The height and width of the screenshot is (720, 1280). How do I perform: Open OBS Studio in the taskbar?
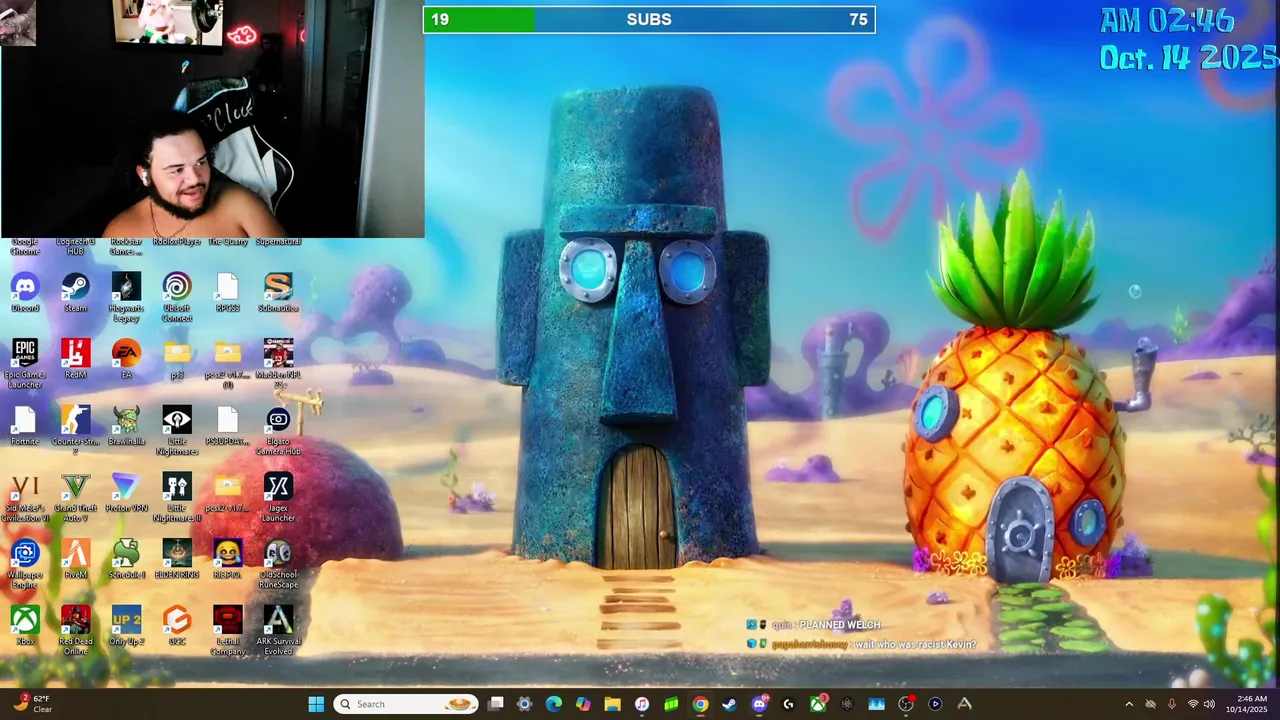coord(906,704)
